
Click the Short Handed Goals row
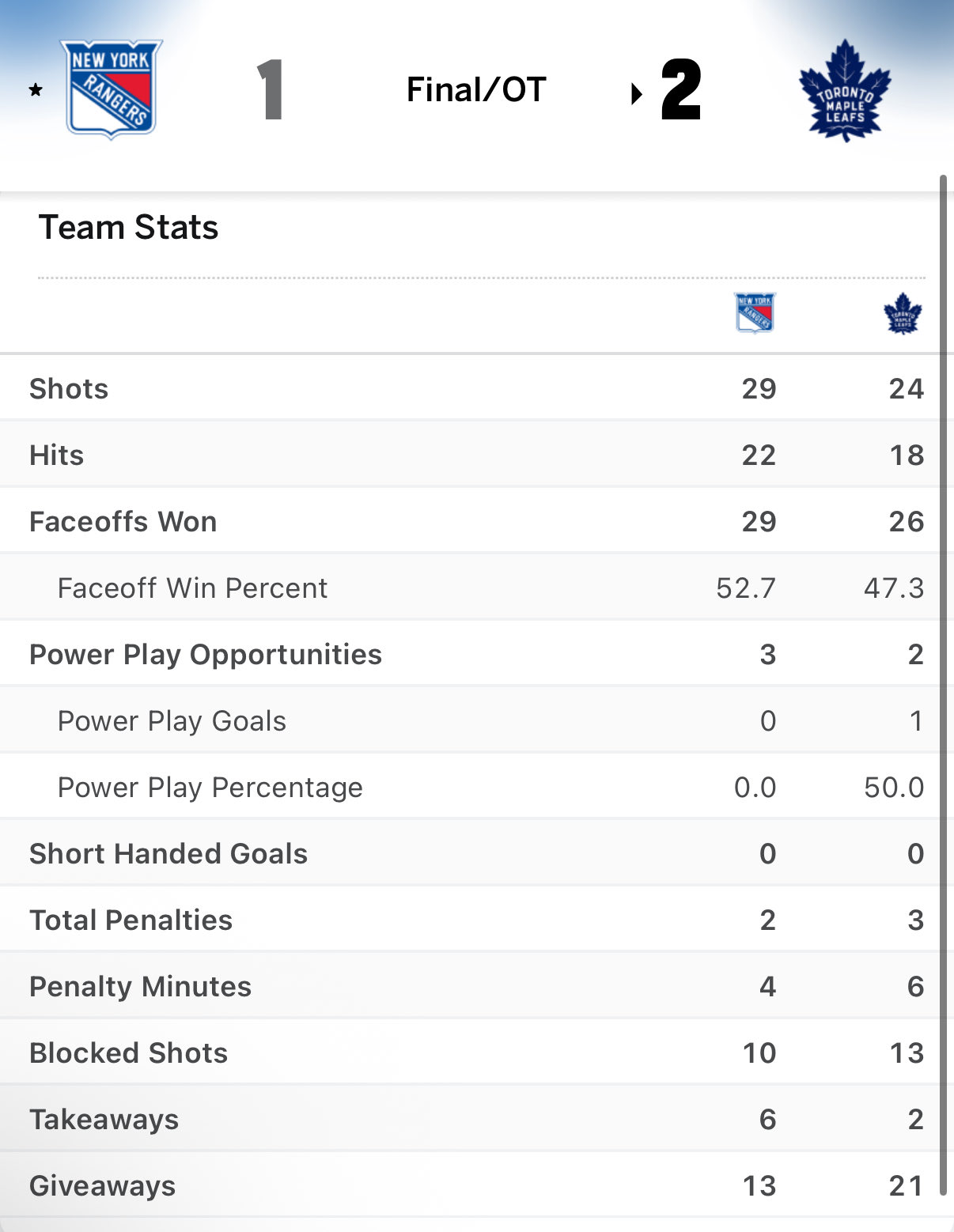[168, 854]
